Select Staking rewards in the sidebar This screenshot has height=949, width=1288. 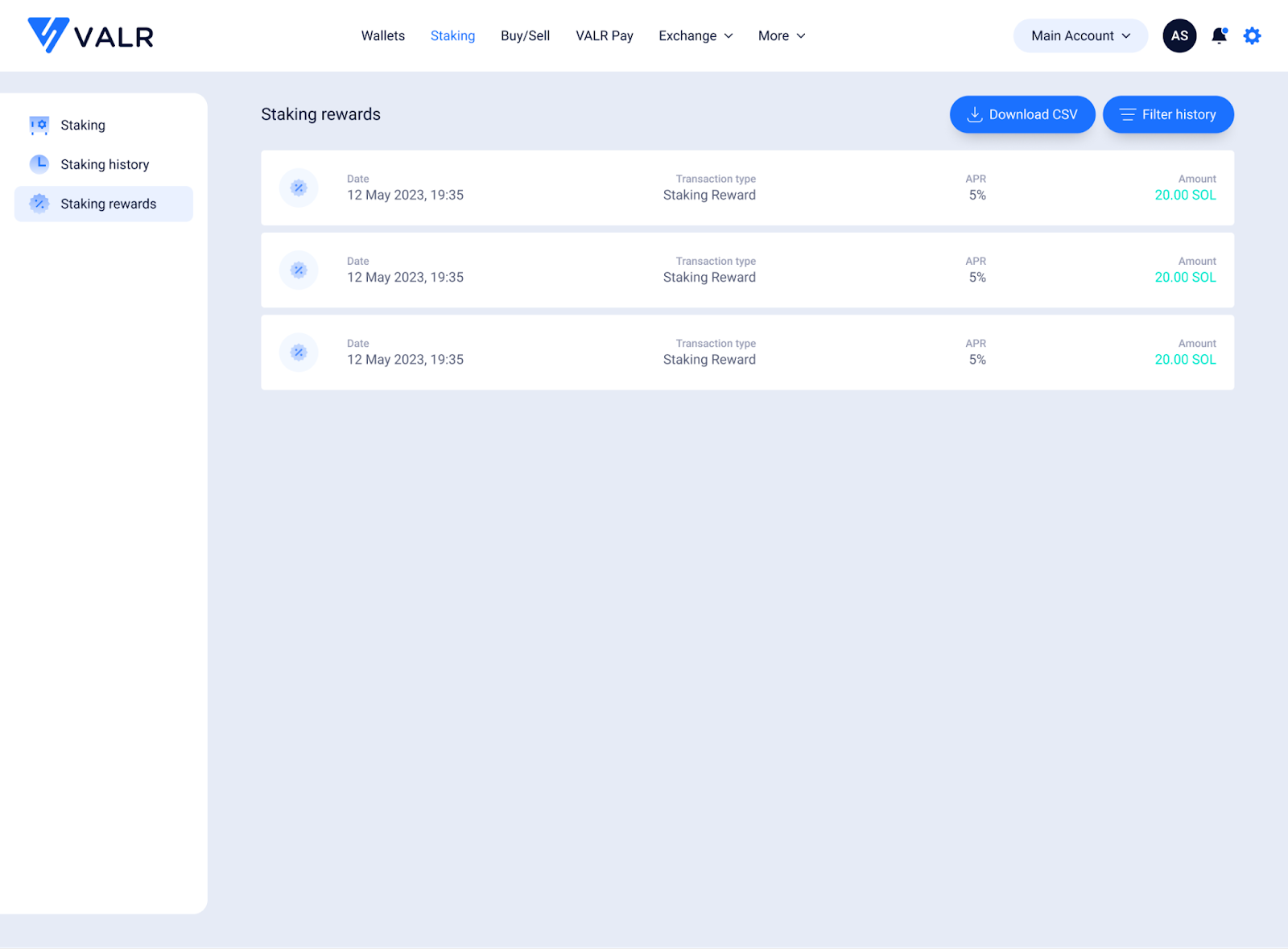click(x=108, y=204)
